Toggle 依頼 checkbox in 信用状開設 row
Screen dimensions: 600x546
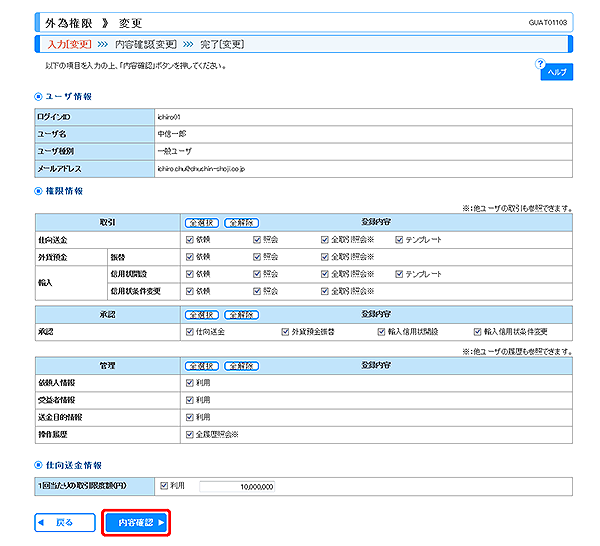point(189,274)
